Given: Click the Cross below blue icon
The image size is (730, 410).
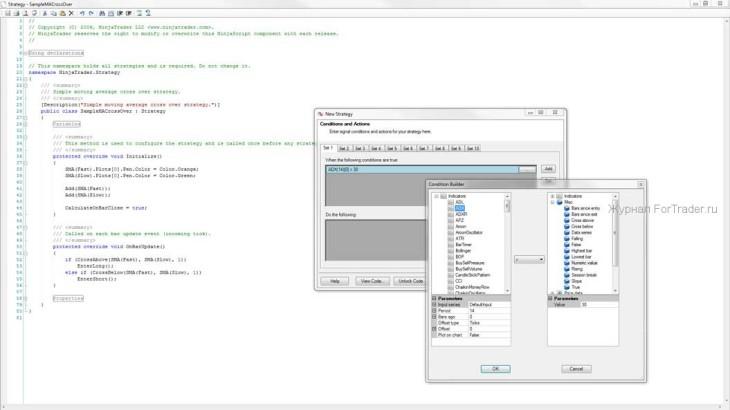Looking at the screenshot, I should 567,227.
